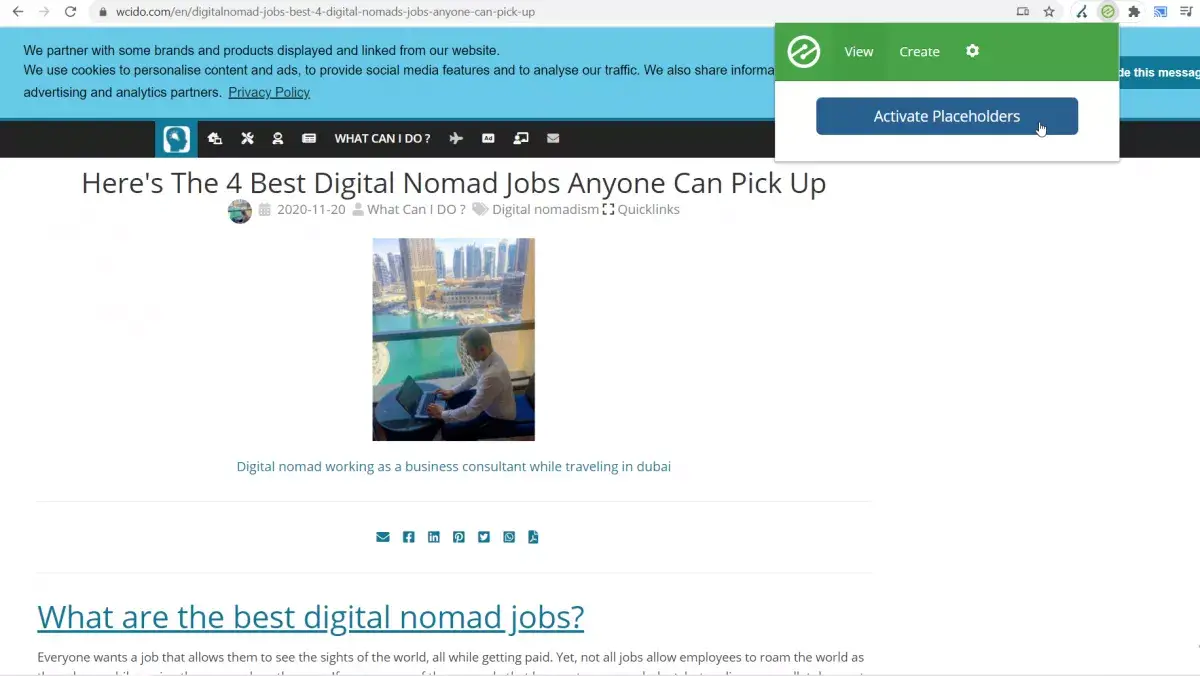Click the Activate Placeholders button
1200x676 pixels.
(x=946, y=116)
